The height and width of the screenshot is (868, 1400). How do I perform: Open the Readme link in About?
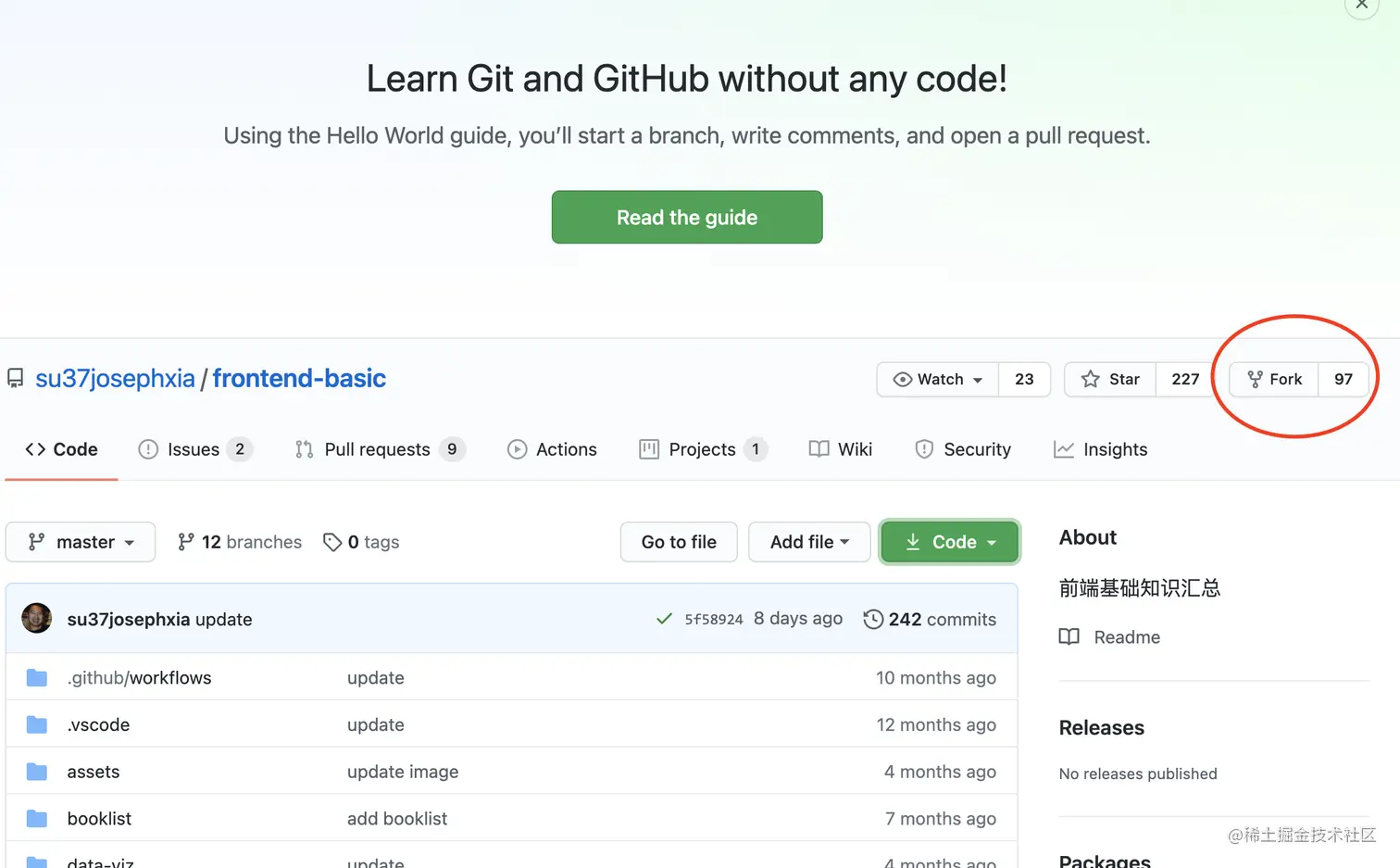click(x=1110, y=637)
